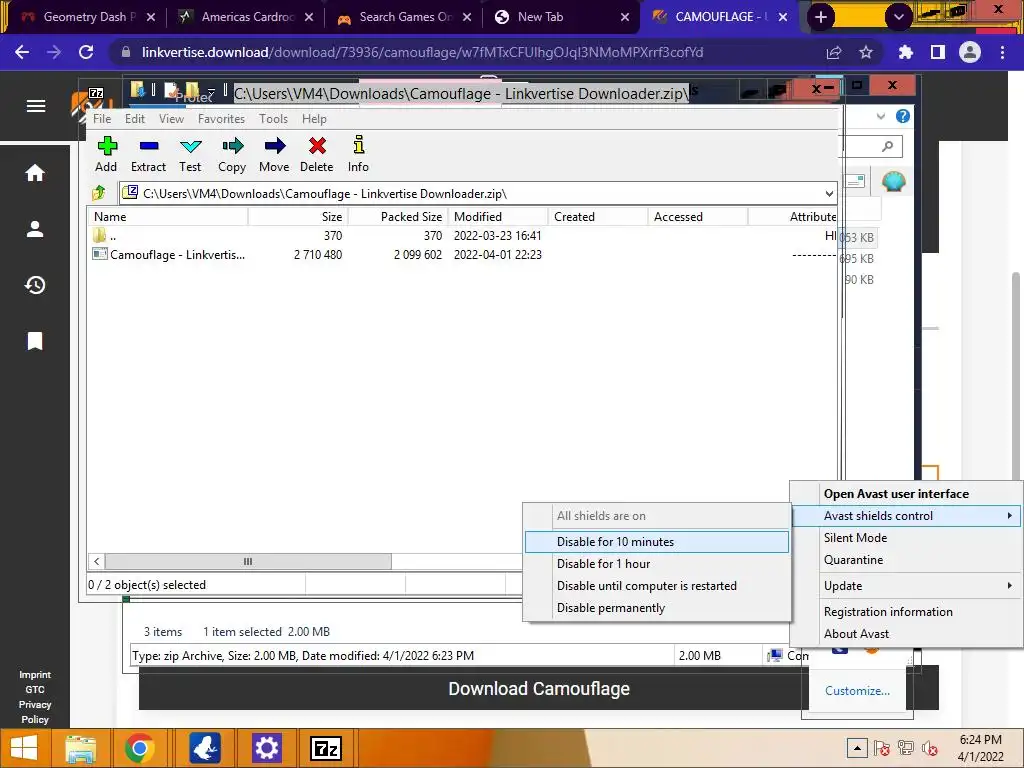Select Avast Silent Mode
The image size is (1024, 768).
click(x=906, y=537)
